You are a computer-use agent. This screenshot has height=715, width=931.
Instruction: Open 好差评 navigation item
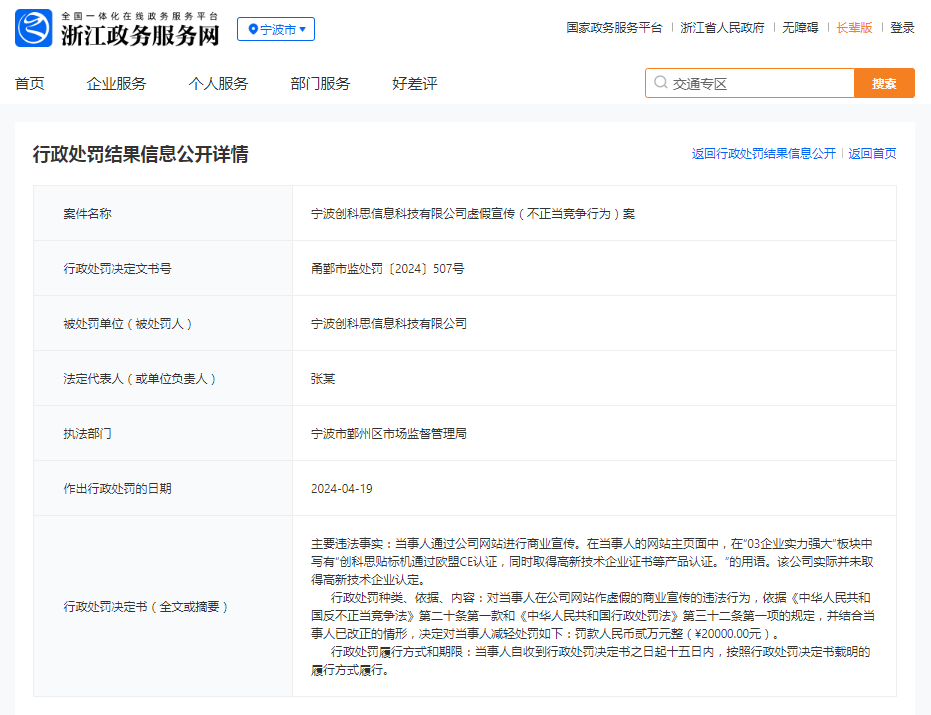pos(415,84)
